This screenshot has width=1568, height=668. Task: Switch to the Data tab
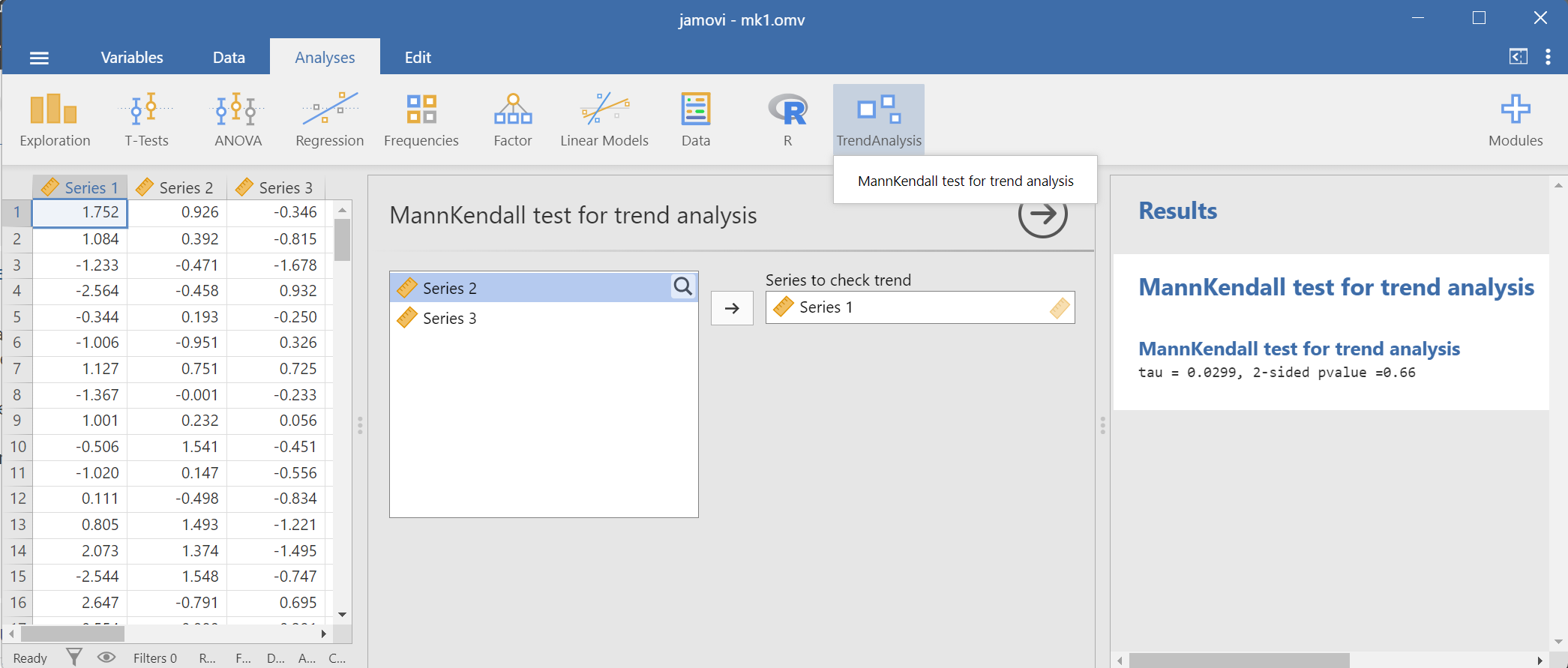coord(229,58)
